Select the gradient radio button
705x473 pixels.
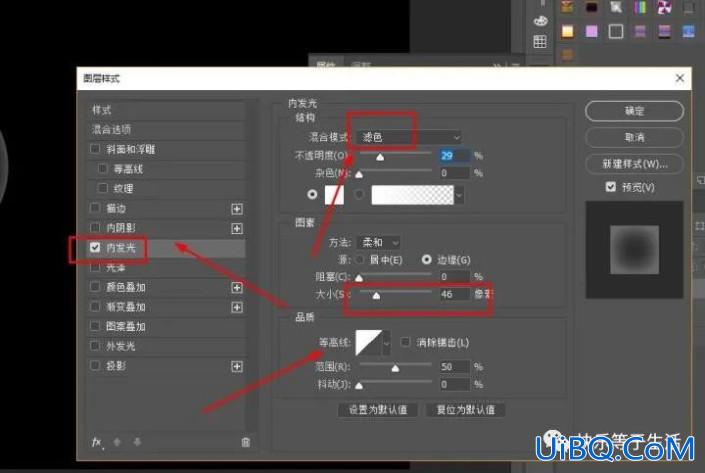pyautogui.click(x=359, y=194)
